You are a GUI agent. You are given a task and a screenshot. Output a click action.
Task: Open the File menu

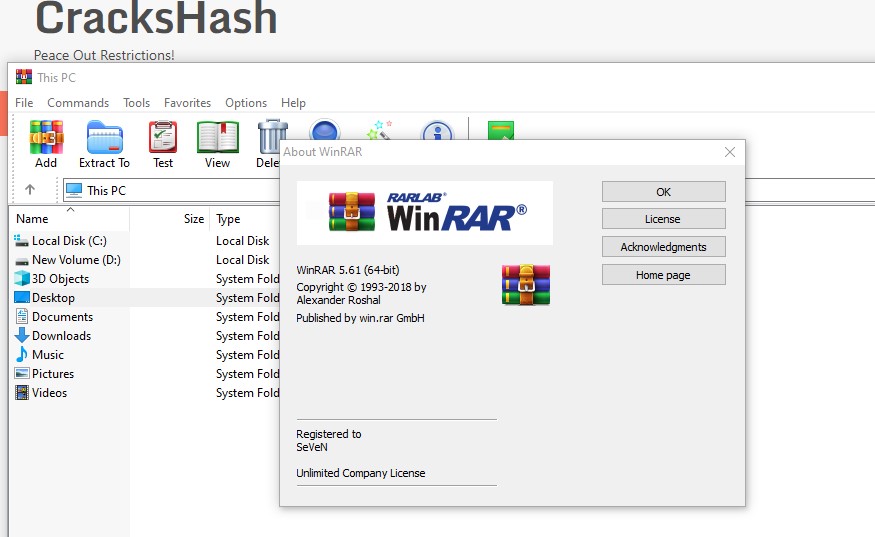pos(24,103)
